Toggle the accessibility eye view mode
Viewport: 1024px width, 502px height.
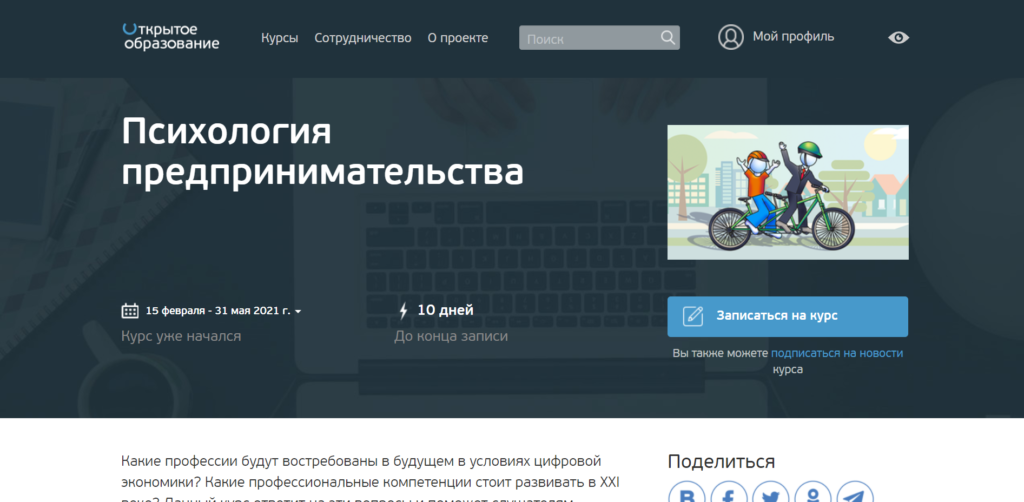899,38
